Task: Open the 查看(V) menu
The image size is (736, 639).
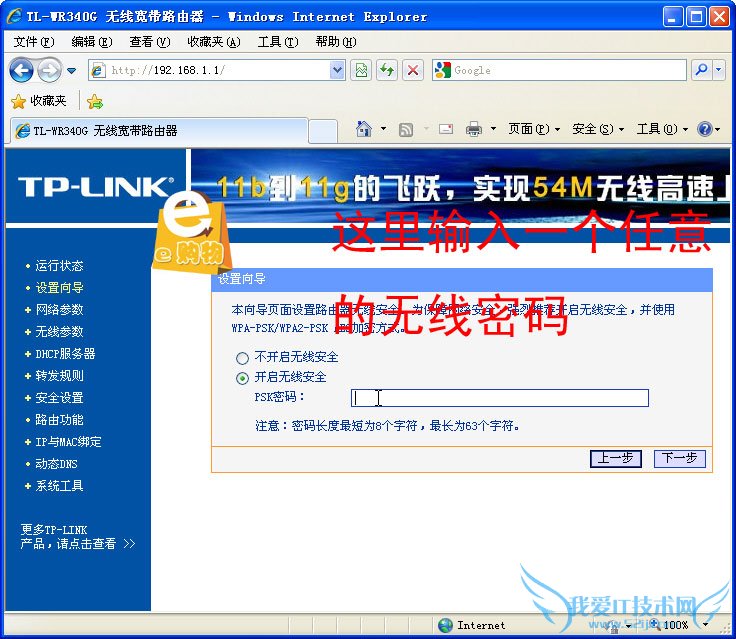Action: coord(150,42)
